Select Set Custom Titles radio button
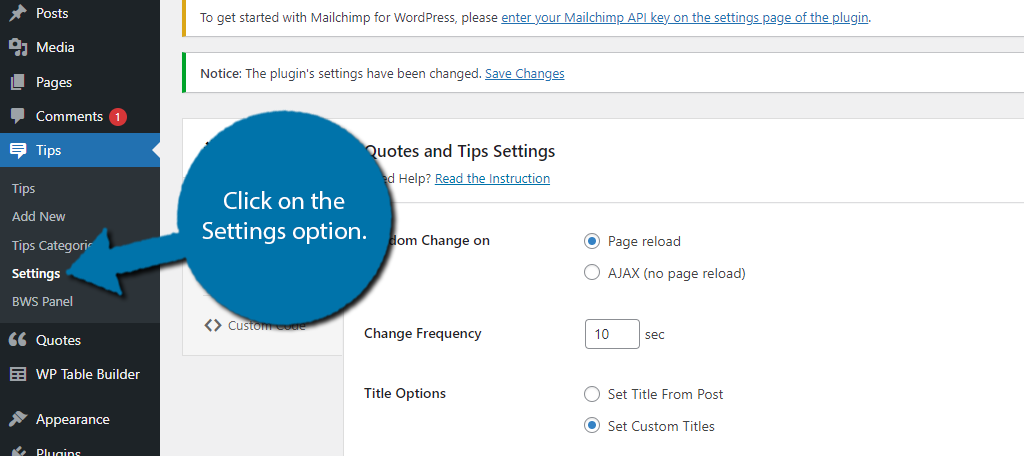Viewport: 1024px width, 456px height. [591, 426]
